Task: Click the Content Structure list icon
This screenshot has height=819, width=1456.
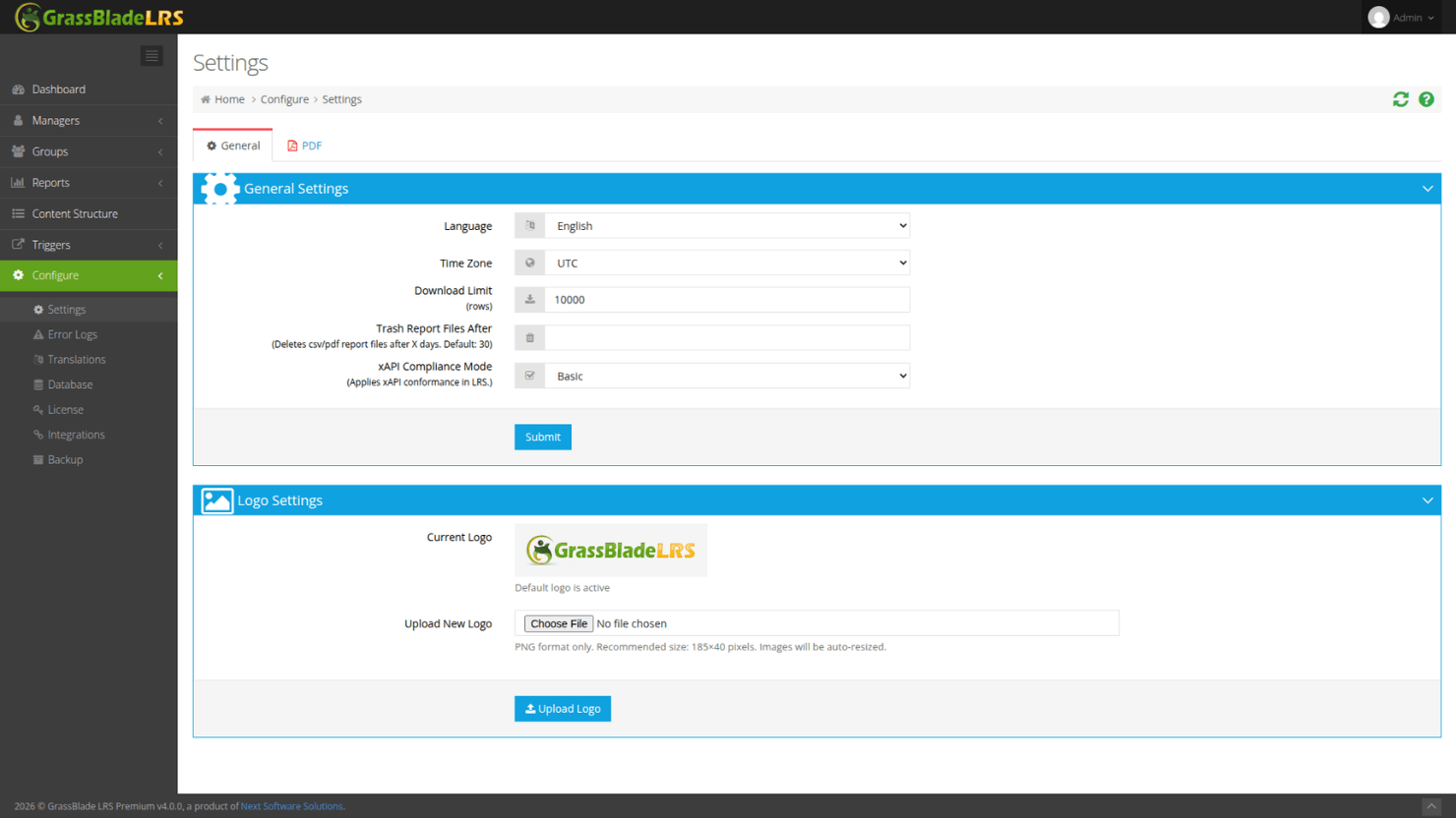Action: tap(19, 213)
